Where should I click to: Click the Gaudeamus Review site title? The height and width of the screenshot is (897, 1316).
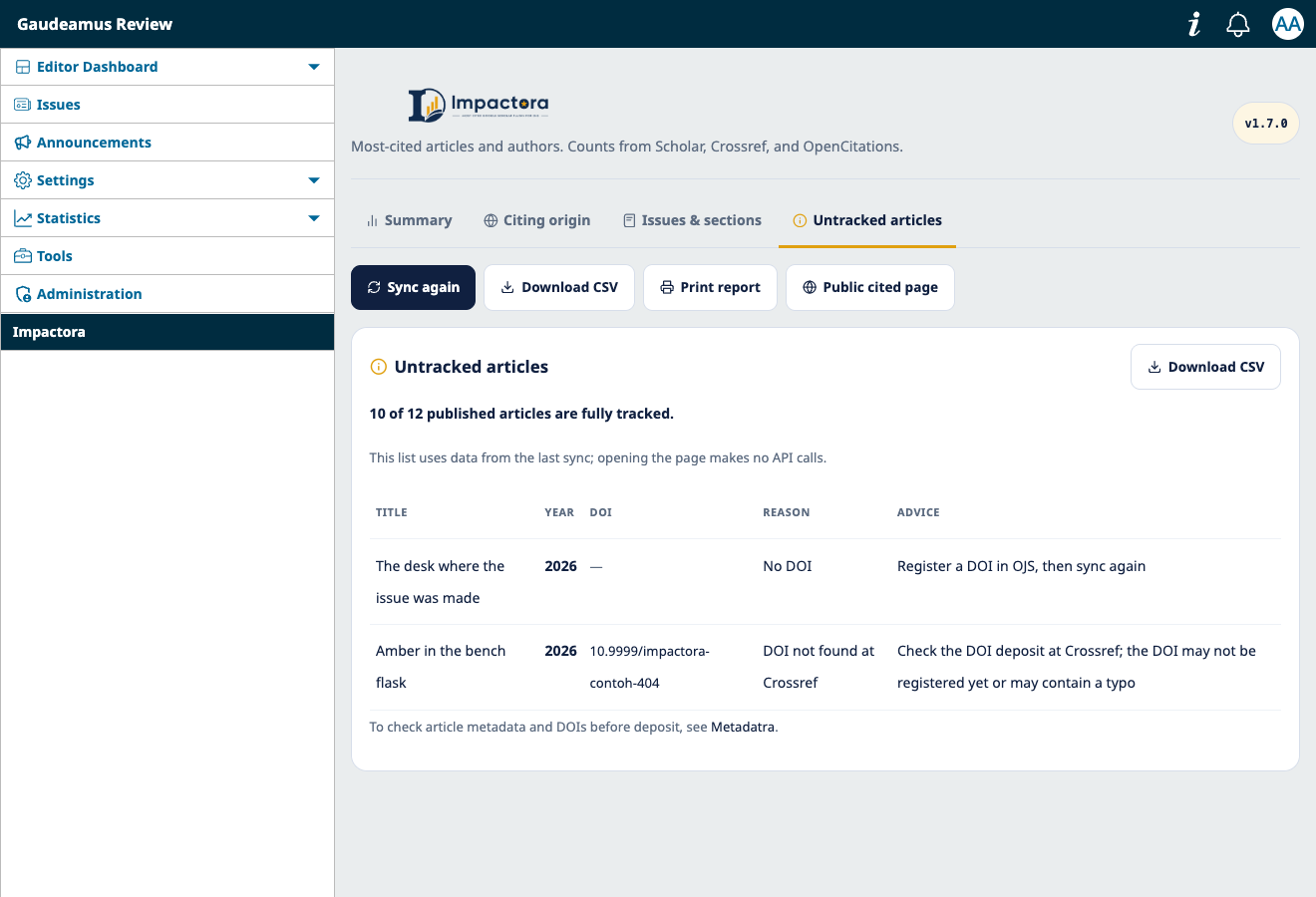[95, 24]
